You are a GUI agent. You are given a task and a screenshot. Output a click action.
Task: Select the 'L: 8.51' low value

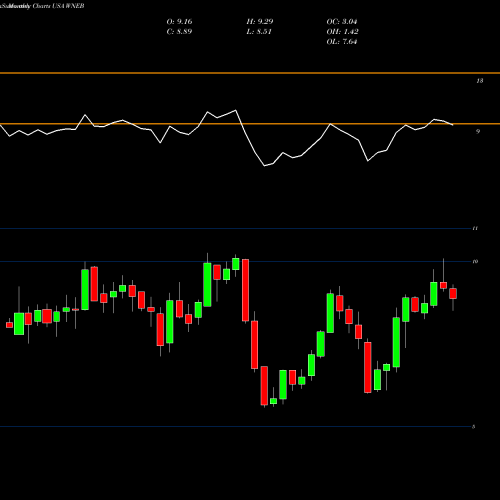(259, 32)
